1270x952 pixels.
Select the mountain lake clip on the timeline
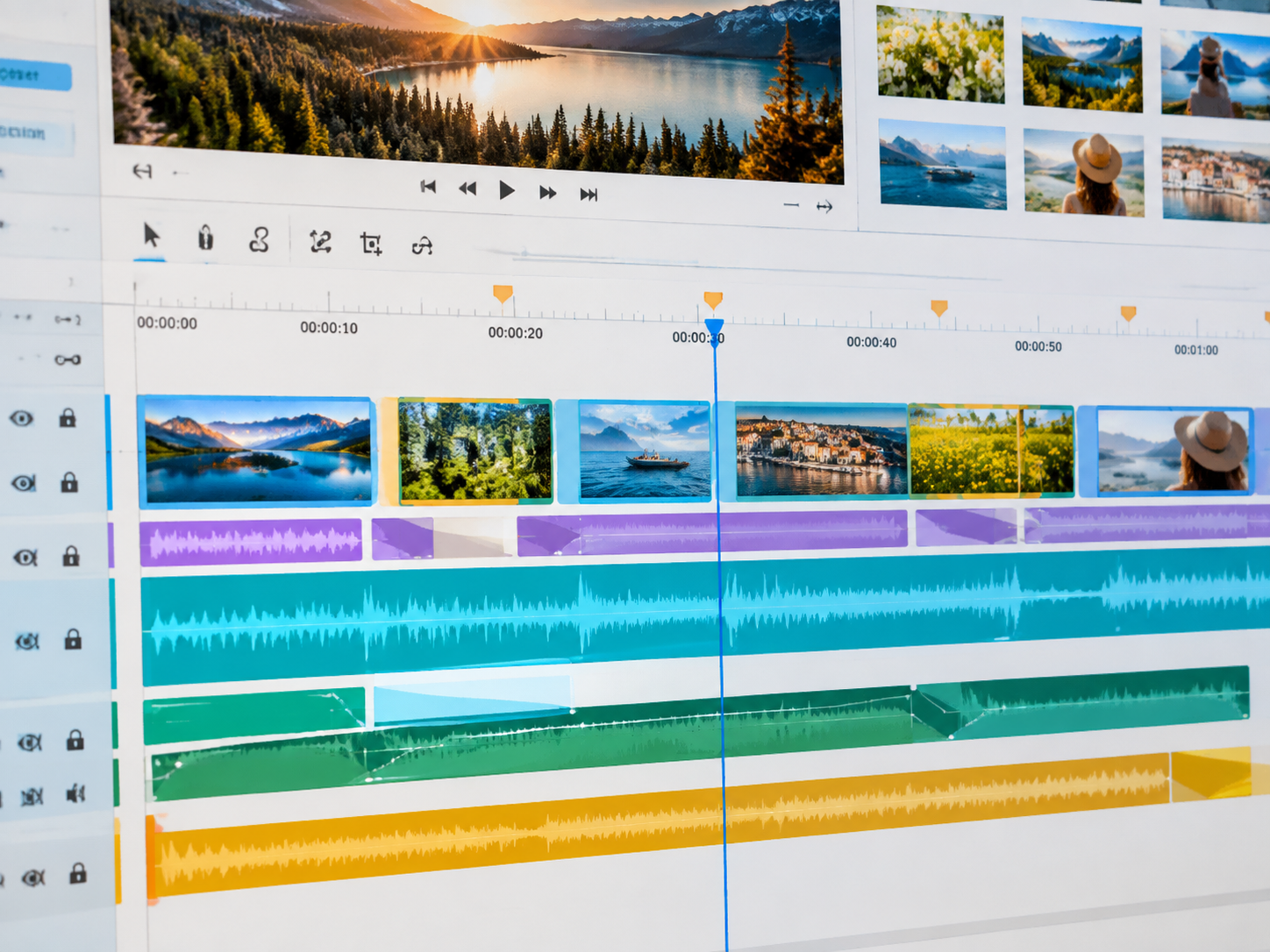(x=256, y=451)
